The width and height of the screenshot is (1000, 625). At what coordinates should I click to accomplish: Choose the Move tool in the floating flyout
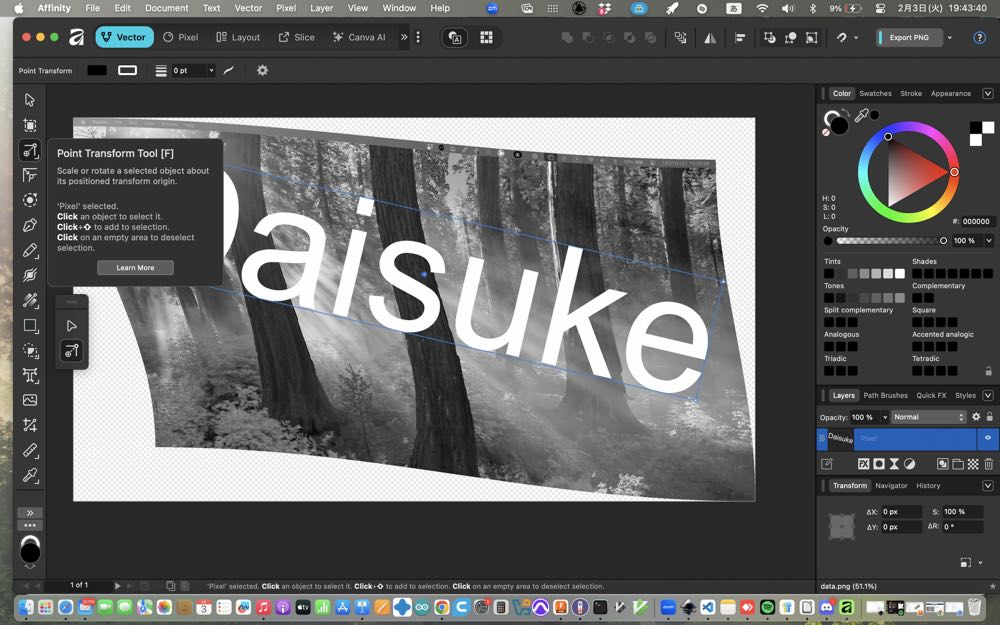click(71, 326)
